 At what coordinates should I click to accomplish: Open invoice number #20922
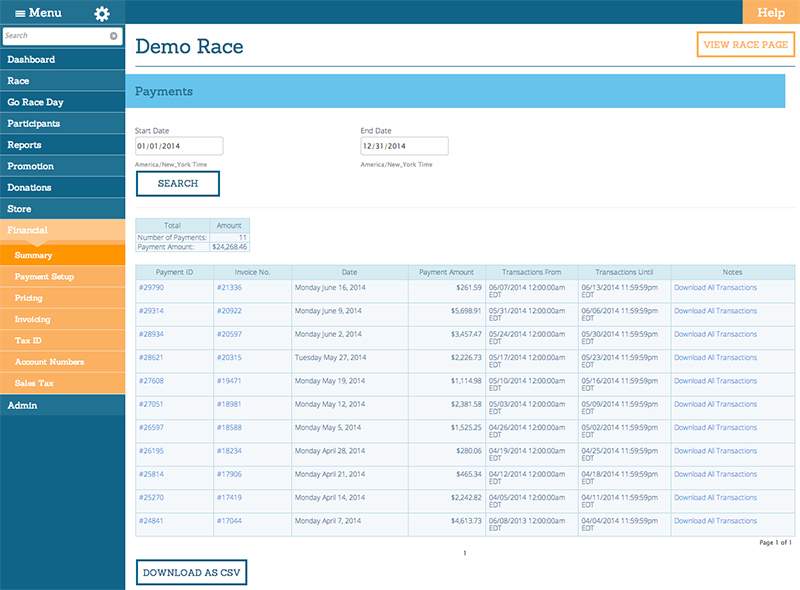229,311
